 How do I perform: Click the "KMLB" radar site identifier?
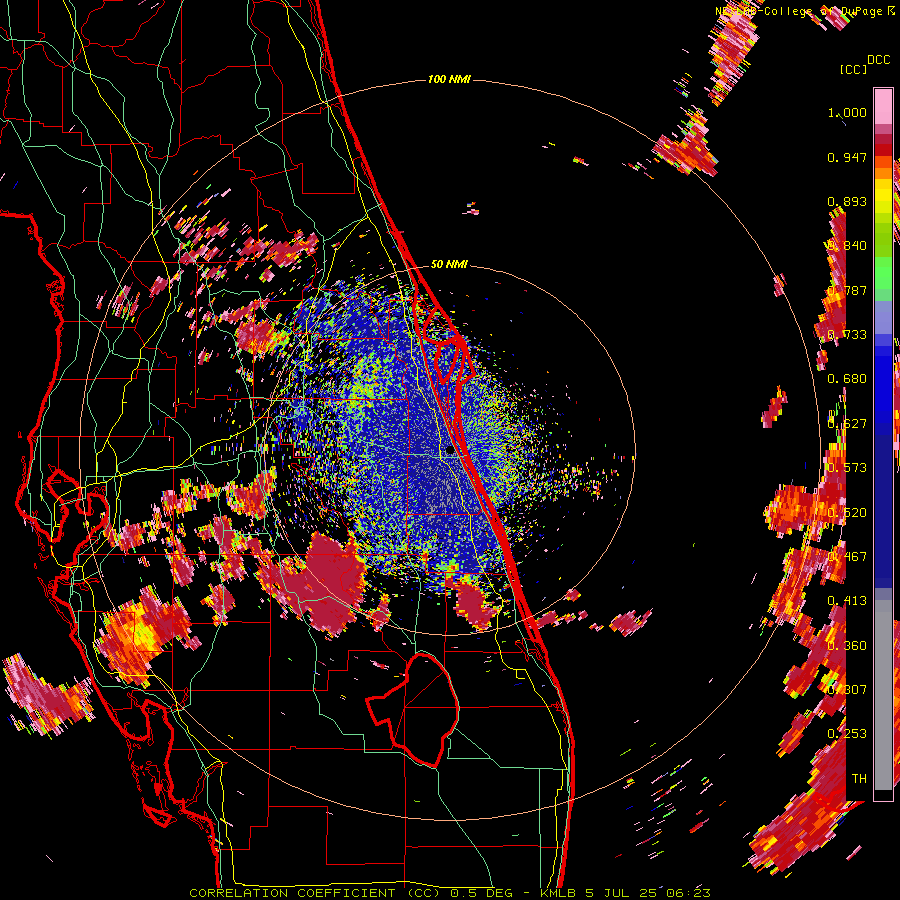click(557, 893)
